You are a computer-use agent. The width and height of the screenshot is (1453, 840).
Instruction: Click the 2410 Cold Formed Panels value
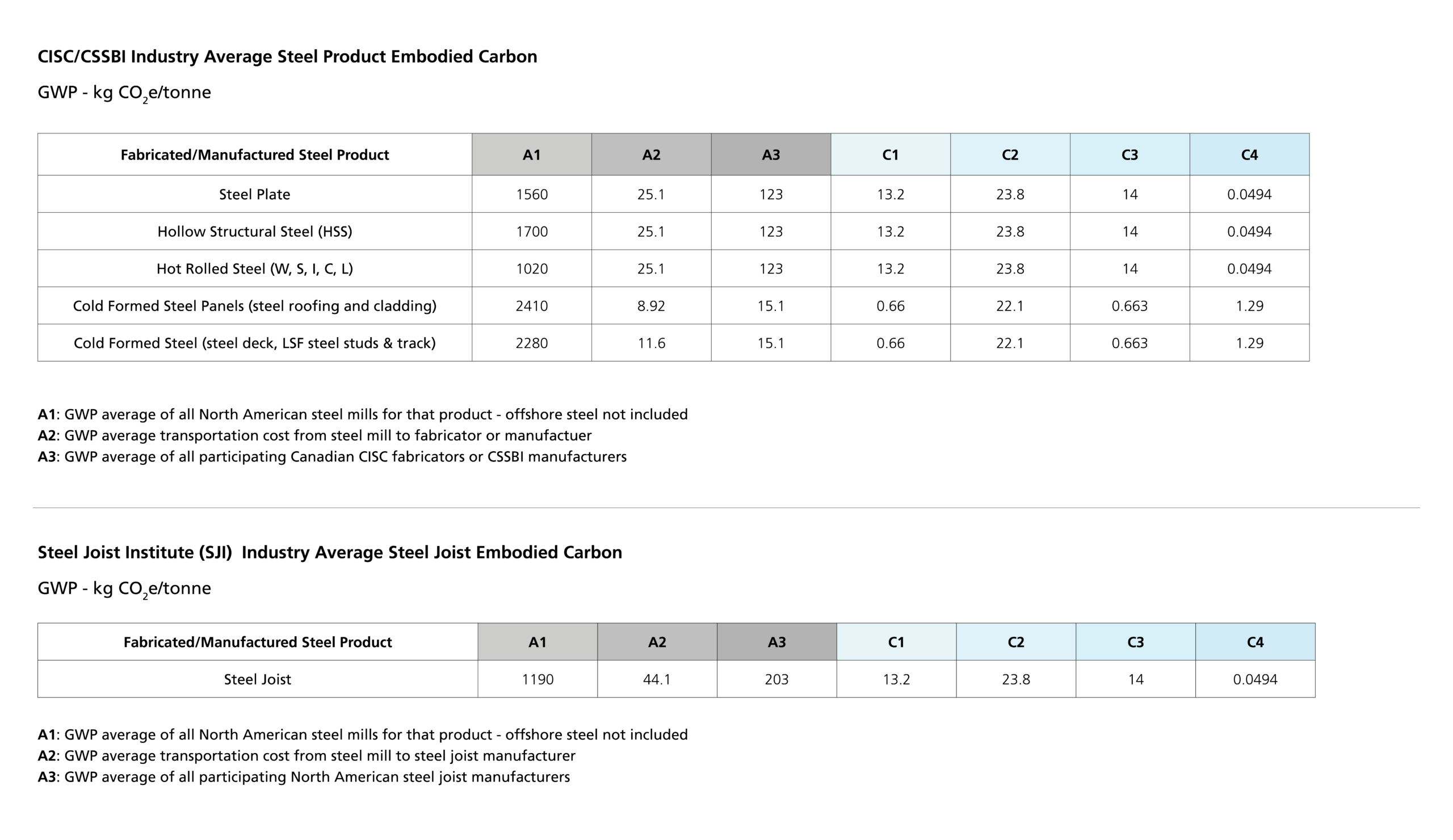532,305
